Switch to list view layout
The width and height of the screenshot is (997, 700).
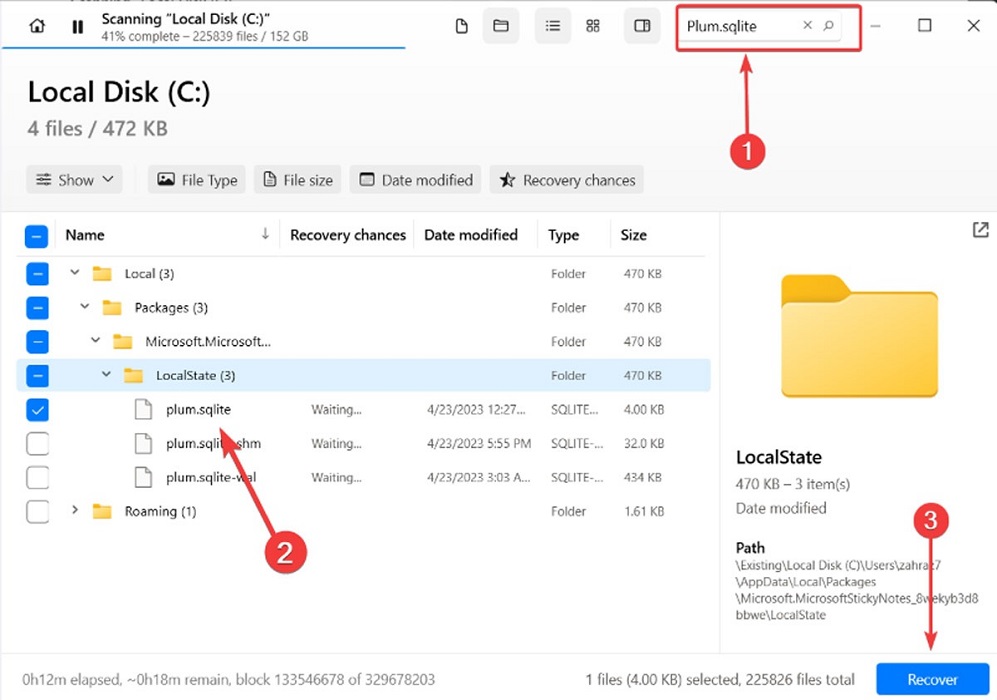[x=552, y=26]
